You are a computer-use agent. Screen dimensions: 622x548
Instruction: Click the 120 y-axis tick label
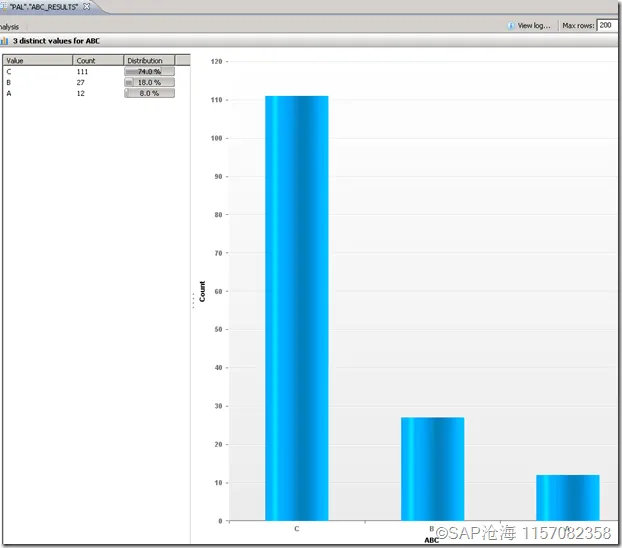(217, 62)
